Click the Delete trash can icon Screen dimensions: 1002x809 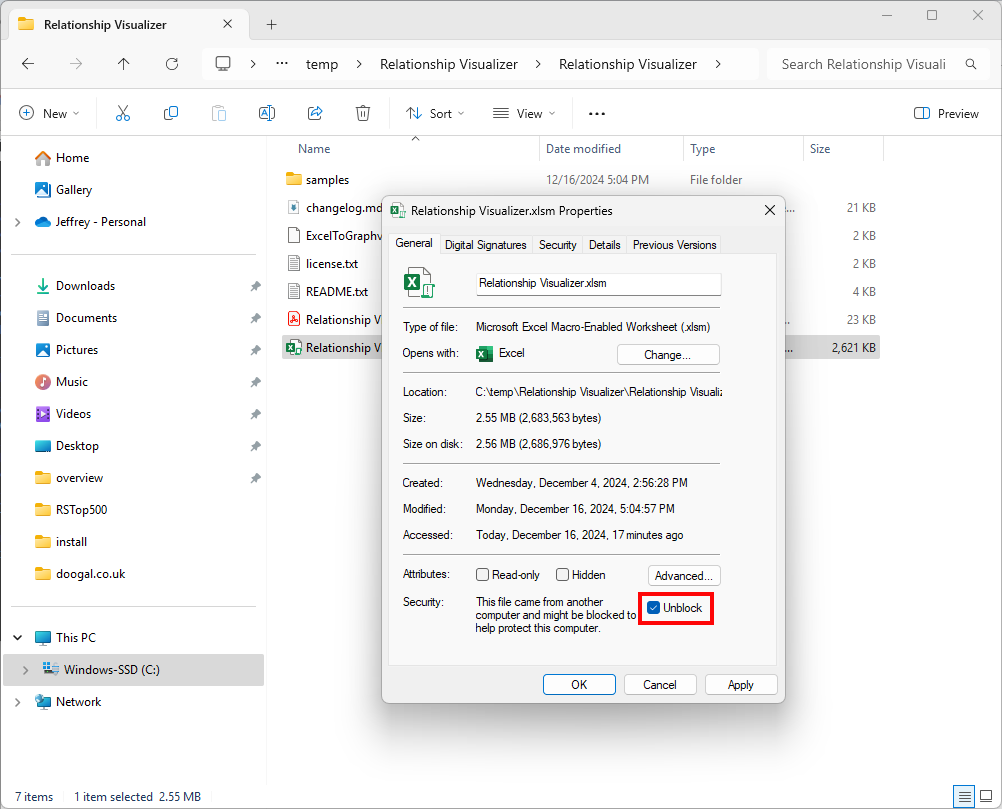click(x=363, y=114)
